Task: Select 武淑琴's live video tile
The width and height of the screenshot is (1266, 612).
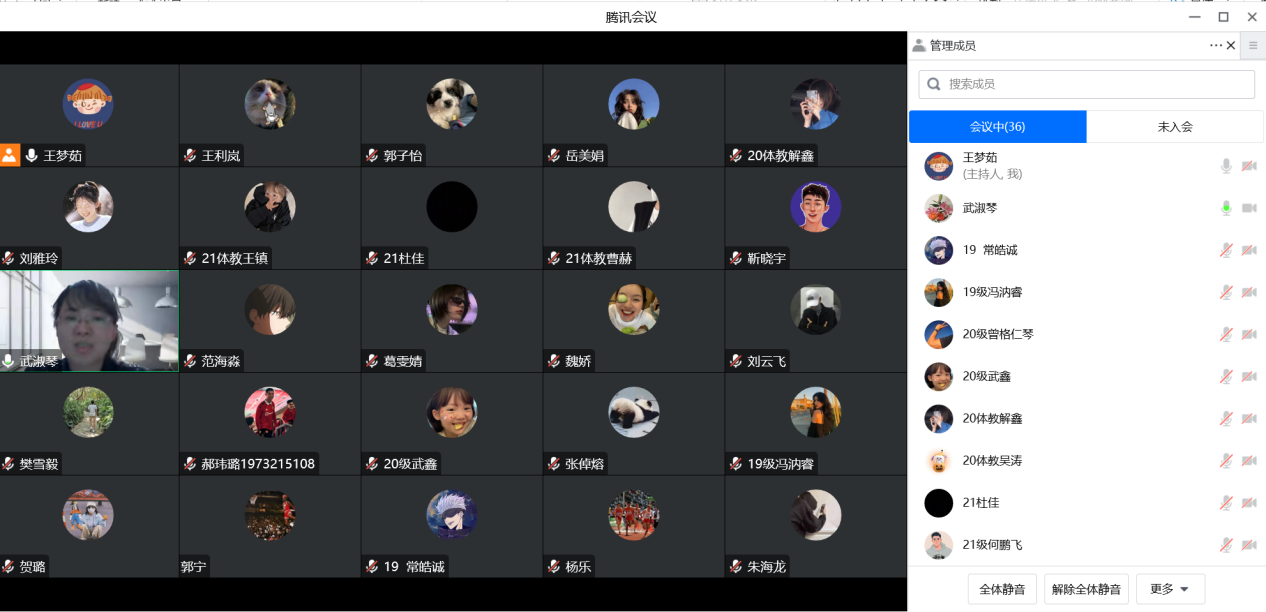Action: coord(90,320)
